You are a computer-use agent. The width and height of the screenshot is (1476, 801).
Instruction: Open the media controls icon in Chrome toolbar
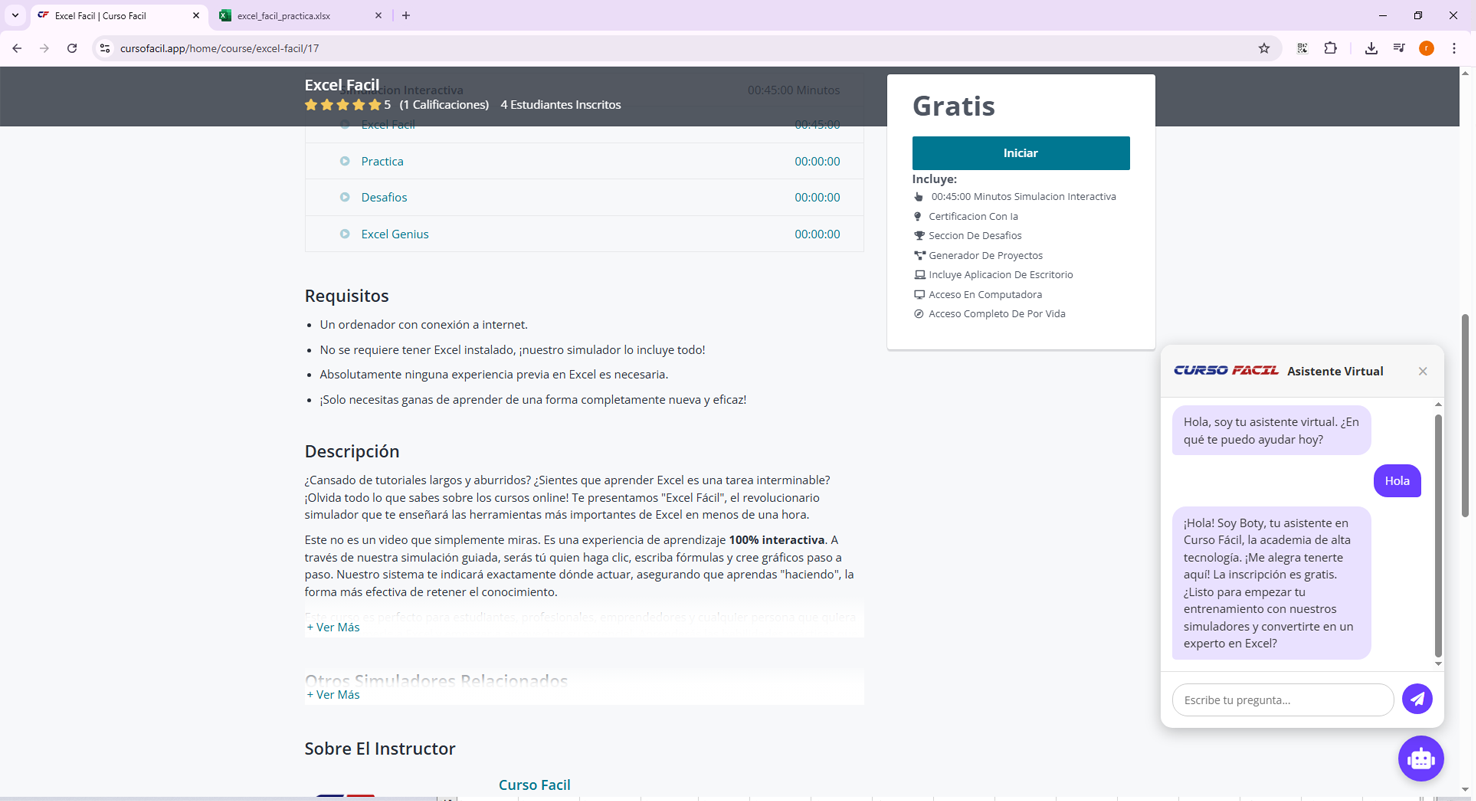point(1399,48)
